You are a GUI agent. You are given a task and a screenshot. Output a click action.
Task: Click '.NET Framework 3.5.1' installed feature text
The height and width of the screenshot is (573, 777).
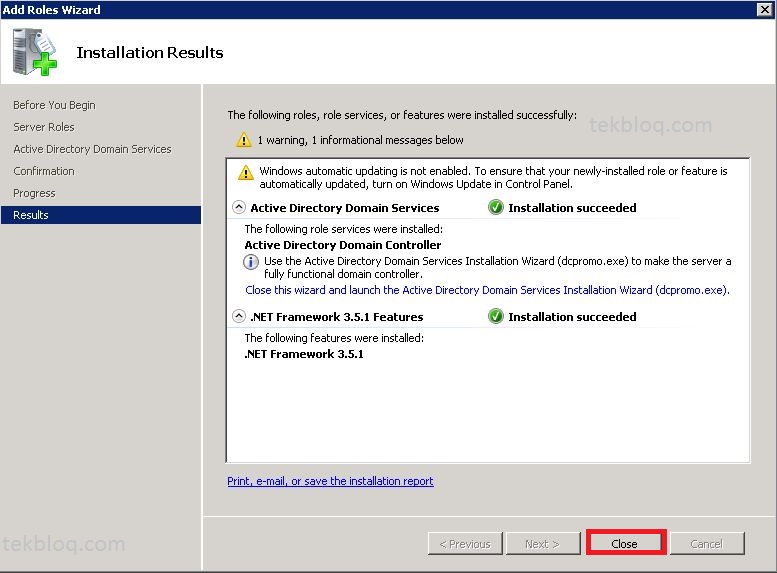pos(304,354)
